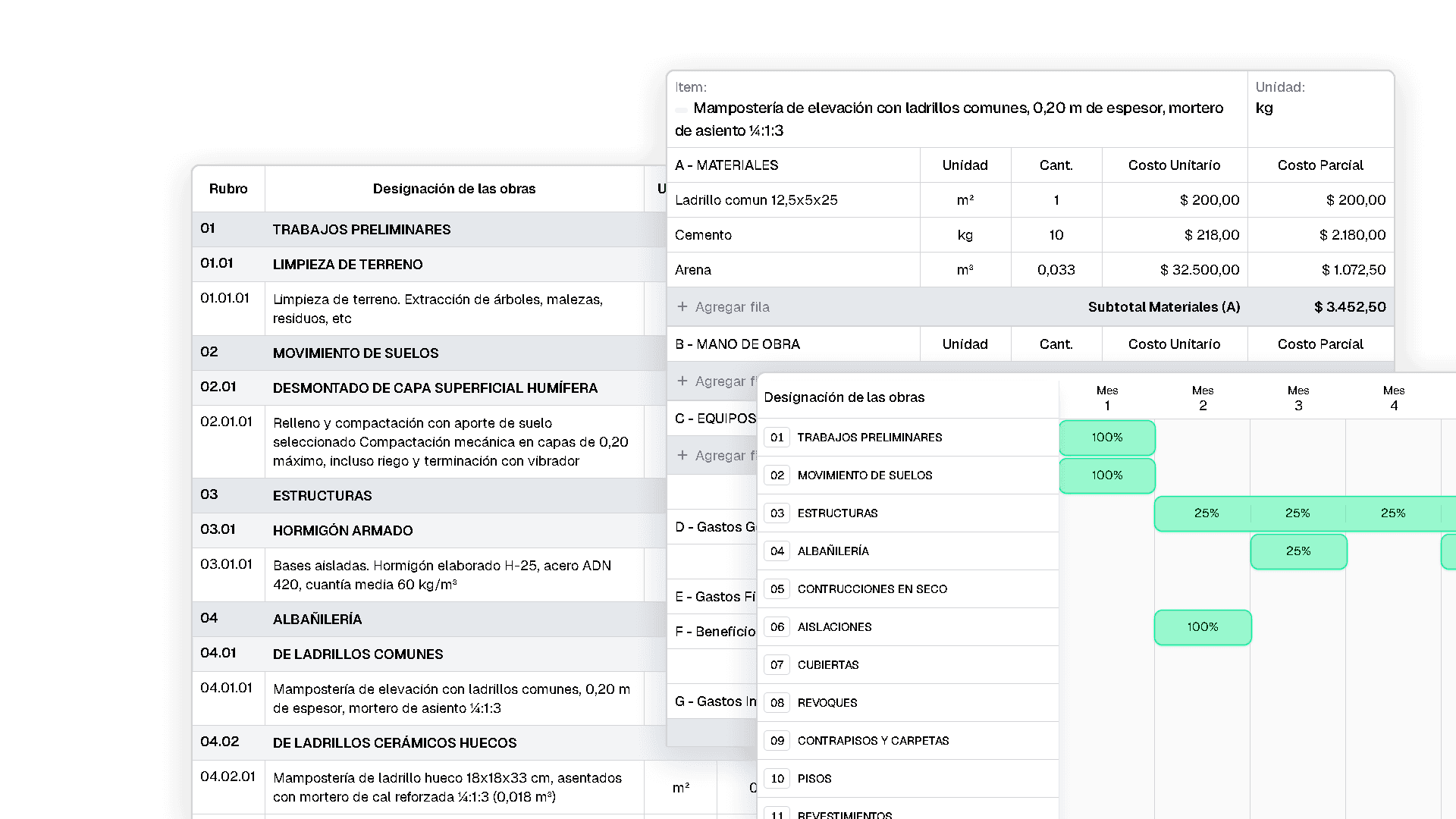Click Albañilería 25% block in Mes 3
The width and height of the screenshot is (1456, 819).
point(1298,551)
